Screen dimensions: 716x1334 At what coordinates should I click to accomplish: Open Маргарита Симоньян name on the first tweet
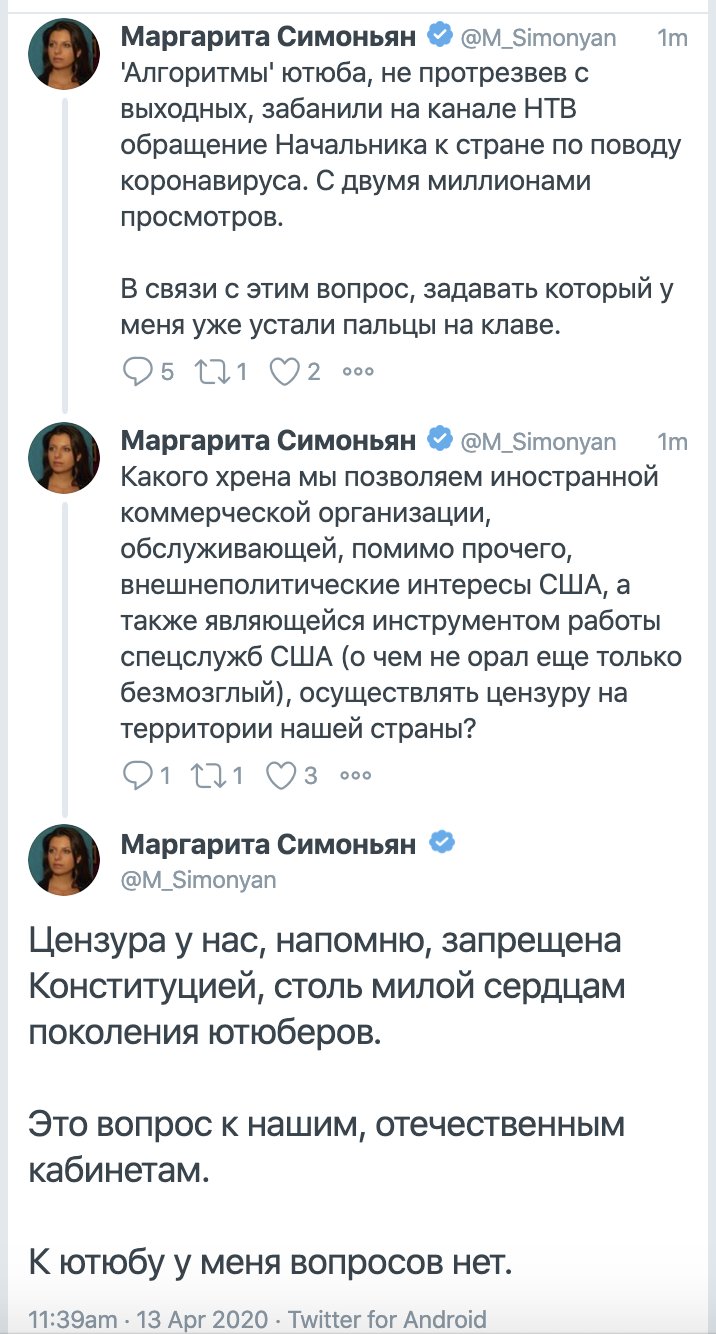click(268, 37)
